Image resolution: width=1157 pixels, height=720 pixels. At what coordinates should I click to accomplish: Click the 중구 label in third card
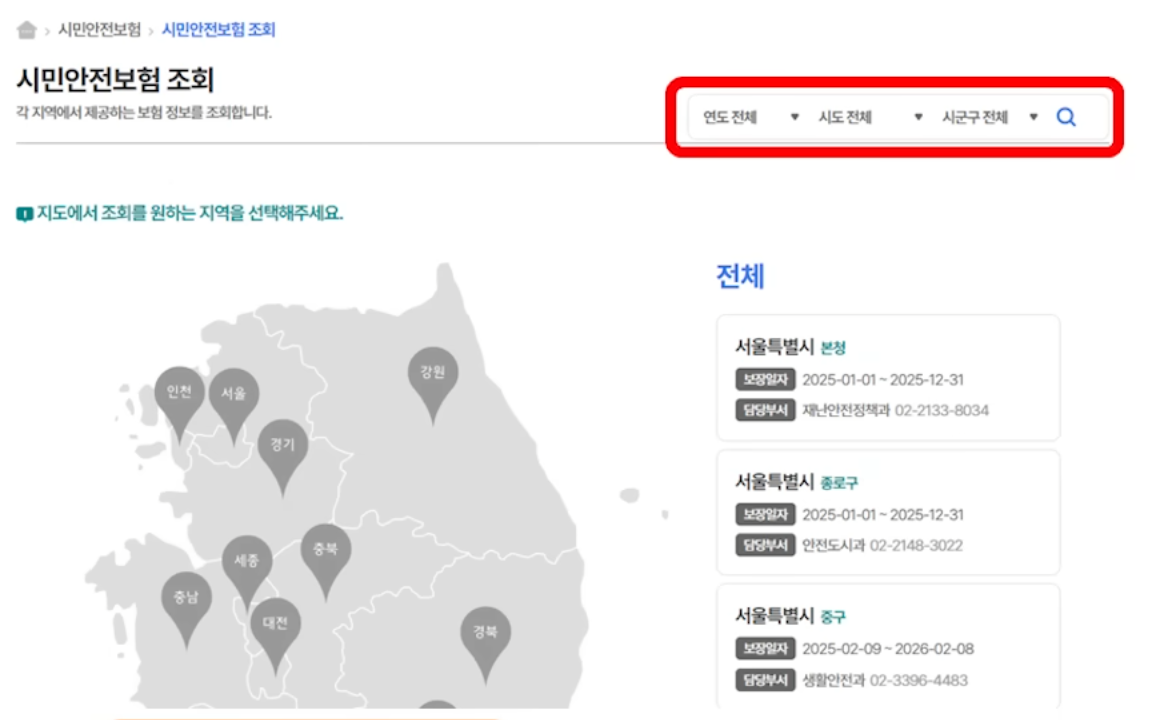point(833,617)
